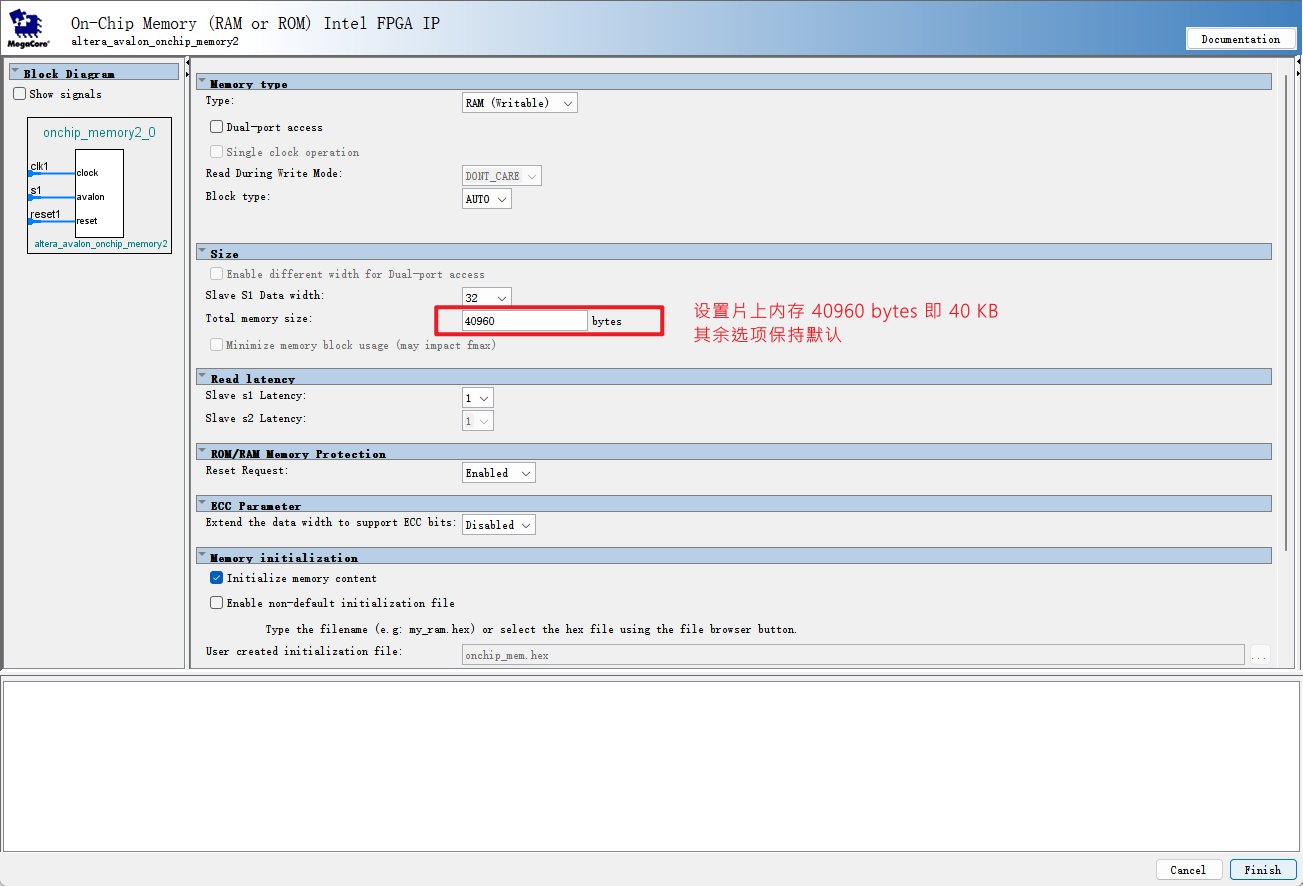Open the Reset Request dropdown
Viewport: 1303px width, 886px height.
pyautogui.click(x=499, y=473)
